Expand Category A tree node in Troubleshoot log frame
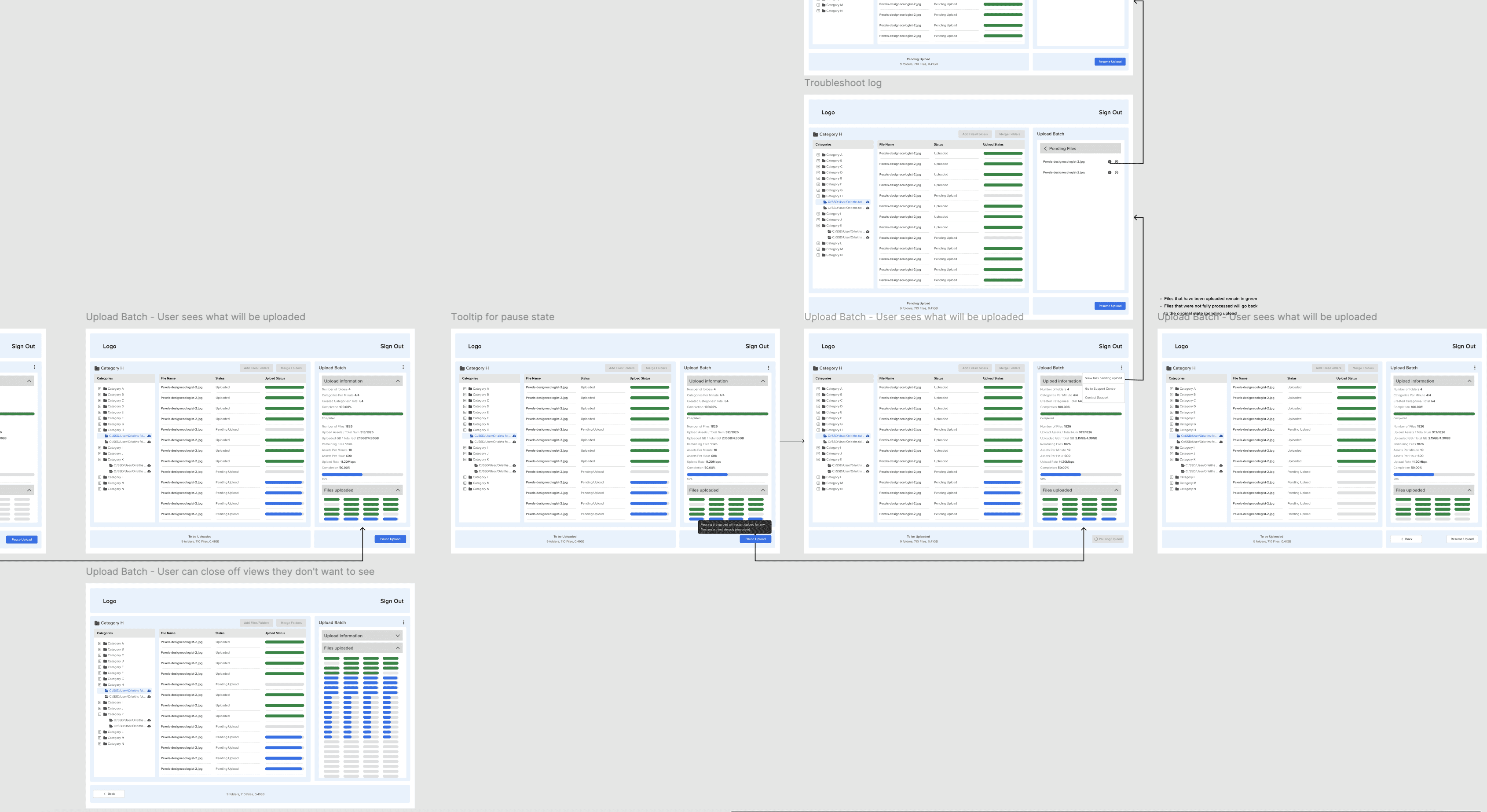The image size is (1487, 812). coord(818,155)
